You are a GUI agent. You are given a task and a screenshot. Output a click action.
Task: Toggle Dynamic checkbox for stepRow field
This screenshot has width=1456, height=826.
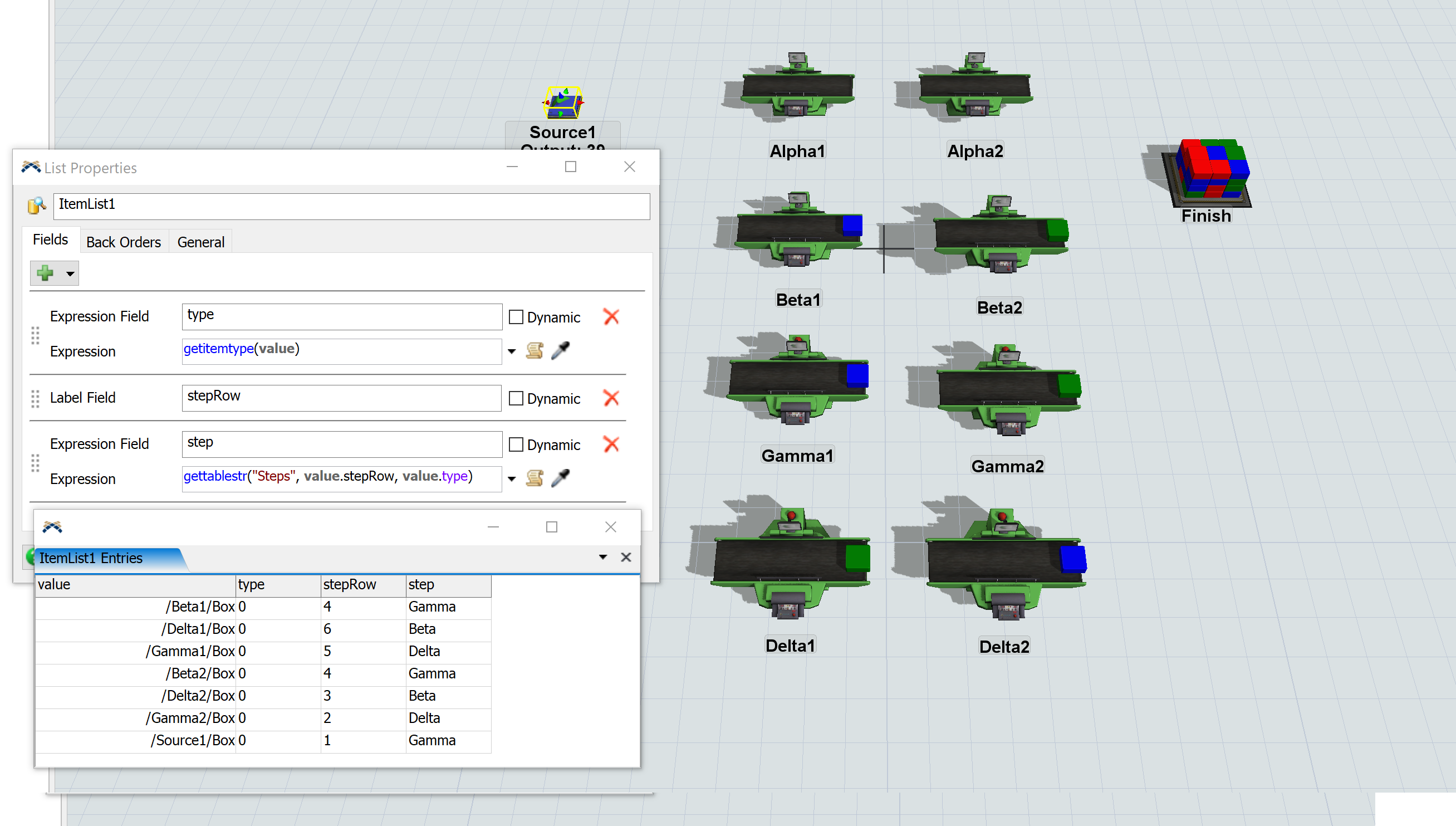point(516,399)
